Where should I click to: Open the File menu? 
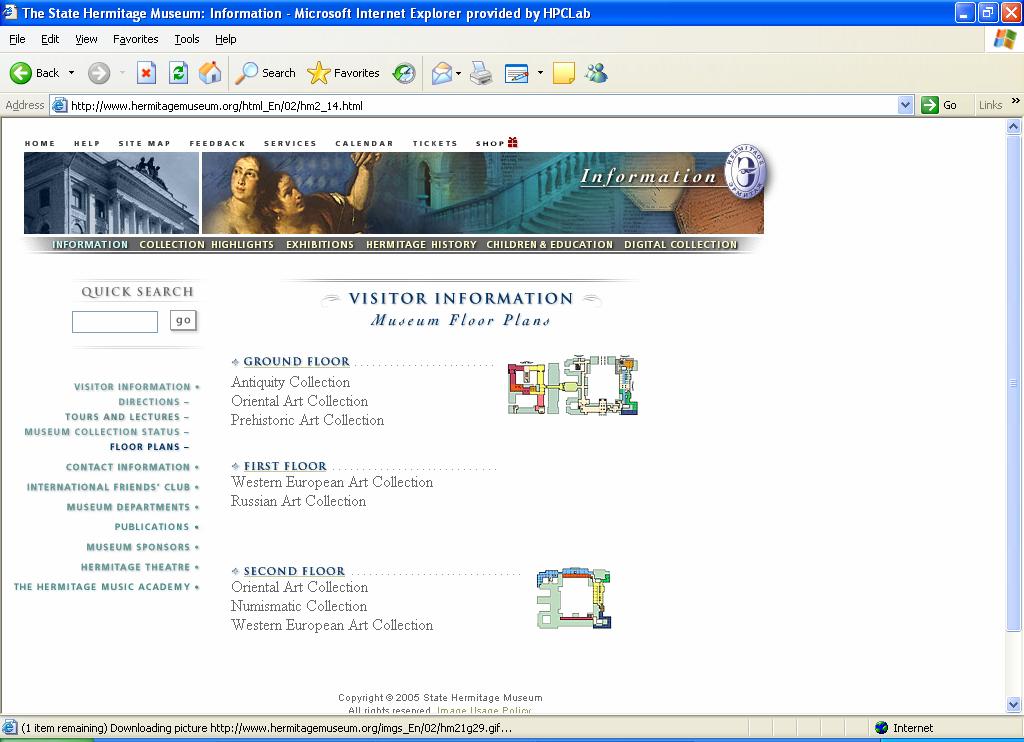coord(17,39)
